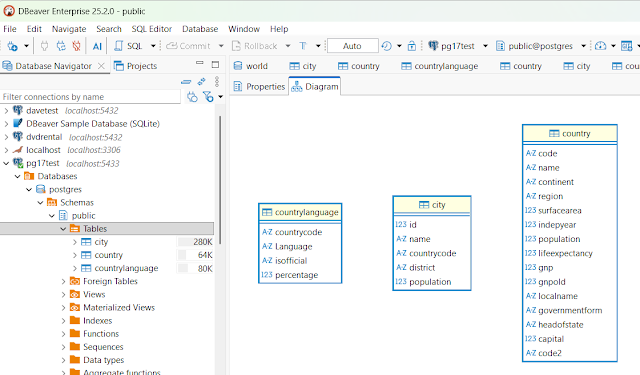Open the Rollback dropdown arrow
This screenshot has width=640, height=375.
288,46
